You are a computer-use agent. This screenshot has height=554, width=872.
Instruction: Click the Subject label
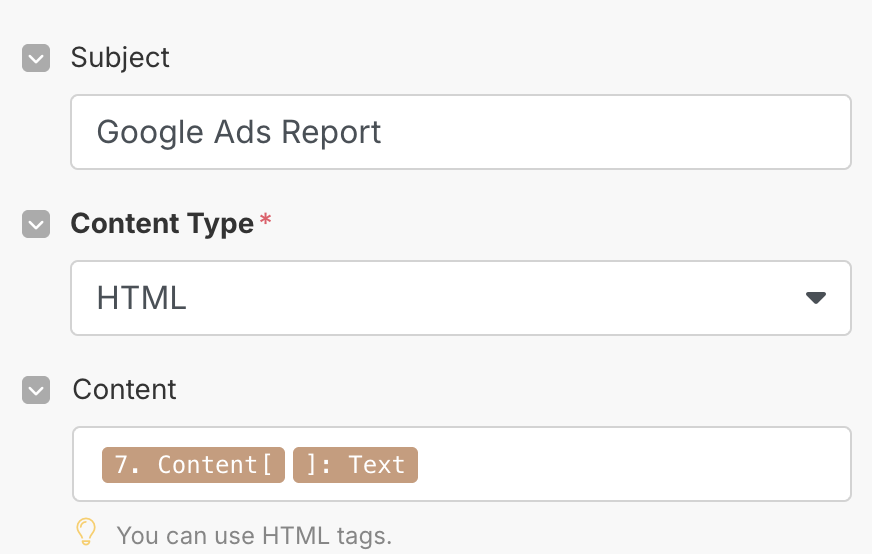point(120,58)
